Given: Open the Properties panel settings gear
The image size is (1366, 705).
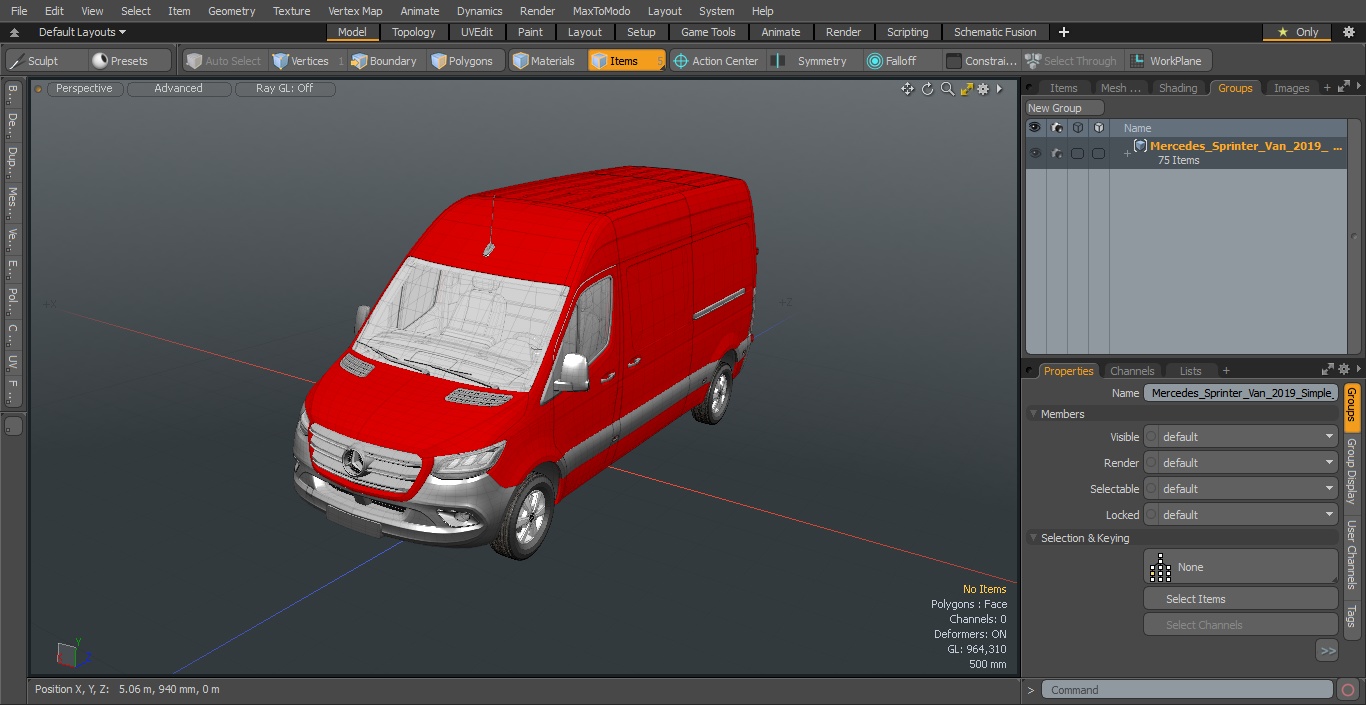Looking at the screenshot, I should click(x=1344, y=370).
